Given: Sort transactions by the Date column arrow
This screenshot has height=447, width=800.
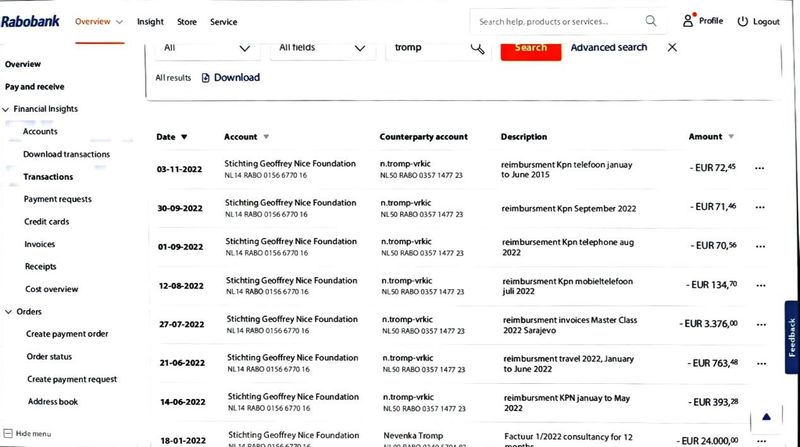Looking at the screenshot, I should tap(184, 137).
